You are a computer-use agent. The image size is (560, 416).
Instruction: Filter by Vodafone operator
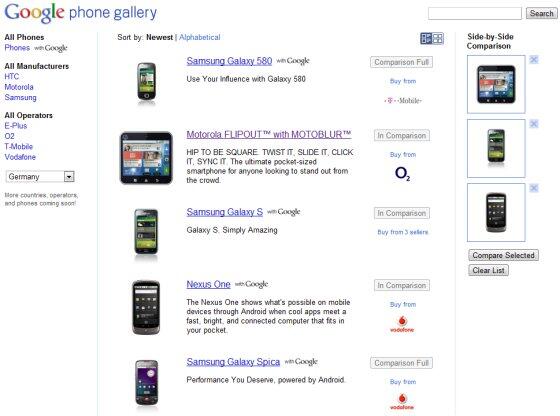[20, 157]
